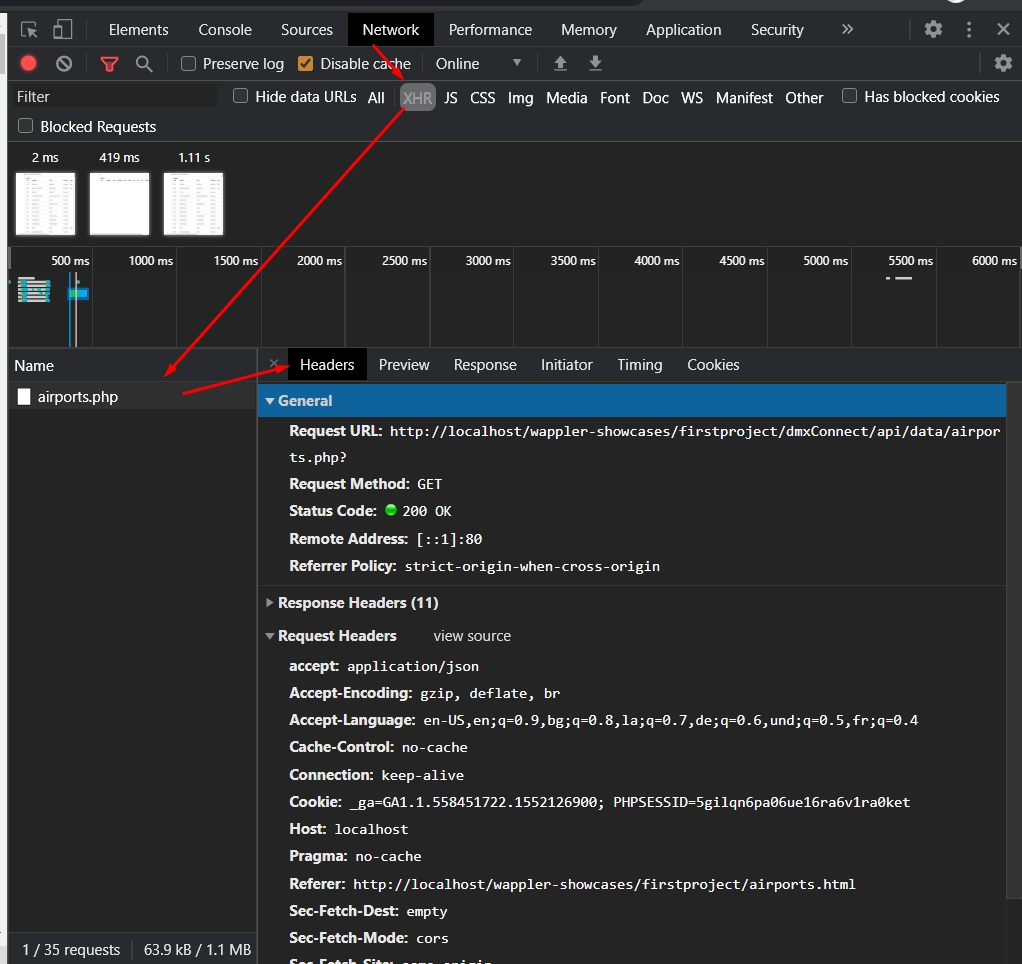Click the inspect element picker icon

click(x=29, y=29)
